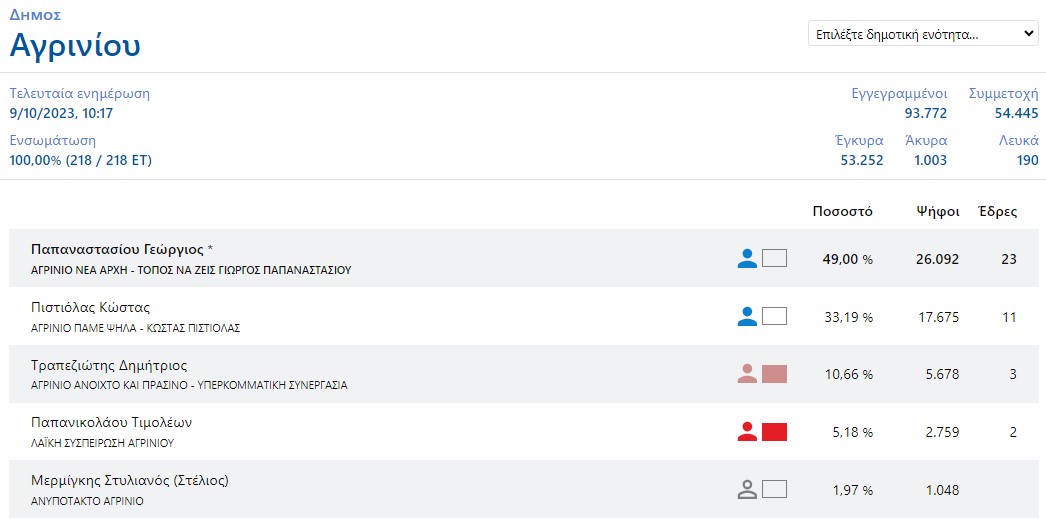Screen dimensions: 1046x532
Task: Click the empty box in Μερμίγκης row
Action: (774, 490)
